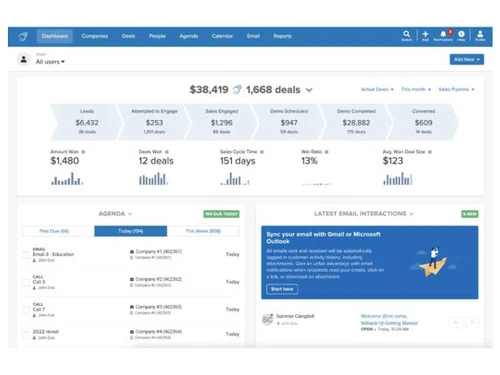Open the Deals menu item
The image size is (500, 375).
click(128, 36)
